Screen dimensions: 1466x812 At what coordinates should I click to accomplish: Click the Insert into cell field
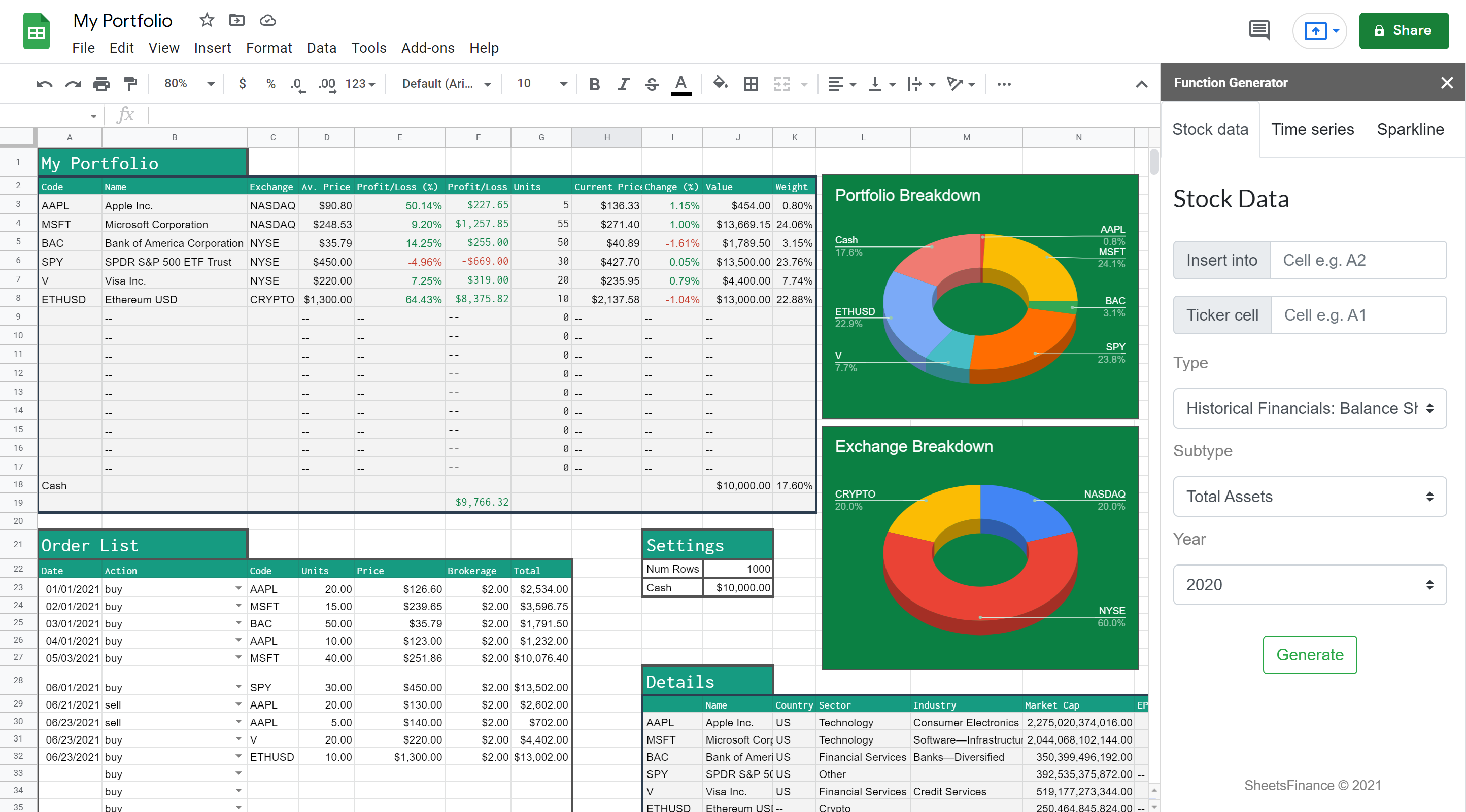pos(1358,260)
